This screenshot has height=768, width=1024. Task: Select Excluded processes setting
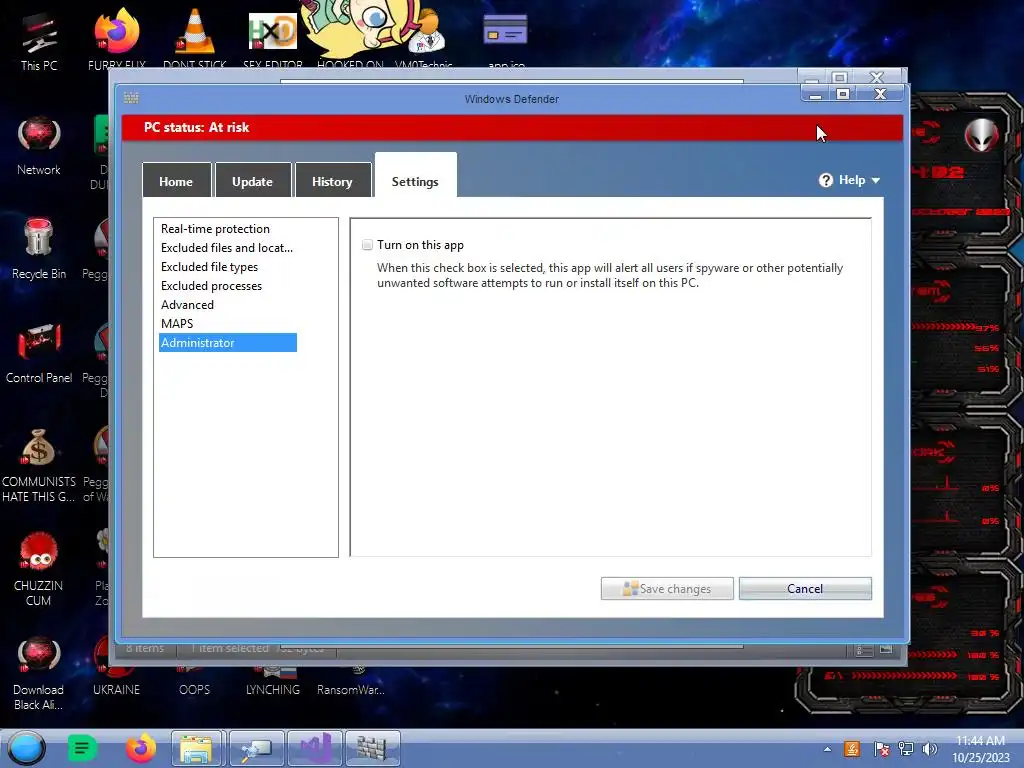coord(212,285)
